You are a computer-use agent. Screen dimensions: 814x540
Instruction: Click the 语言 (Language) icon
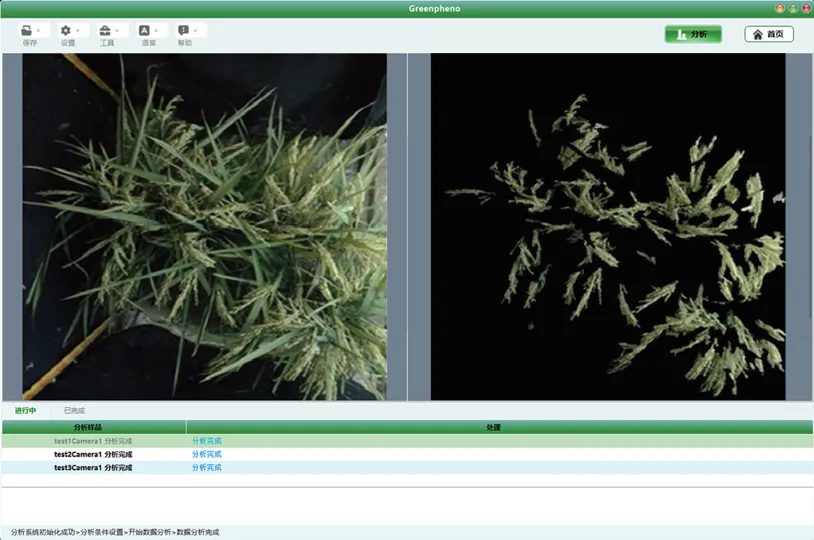[145, 31]
